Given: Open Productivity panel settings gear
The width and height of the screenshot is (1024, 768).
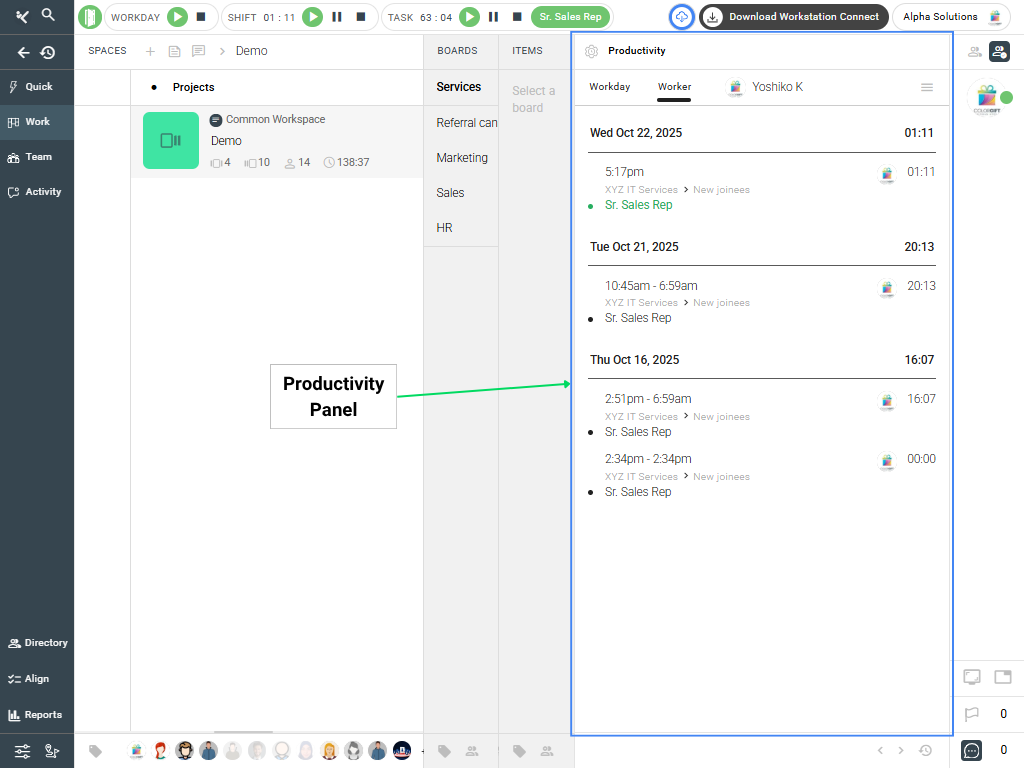Looking at the screenshot, I should pos(591,51).
